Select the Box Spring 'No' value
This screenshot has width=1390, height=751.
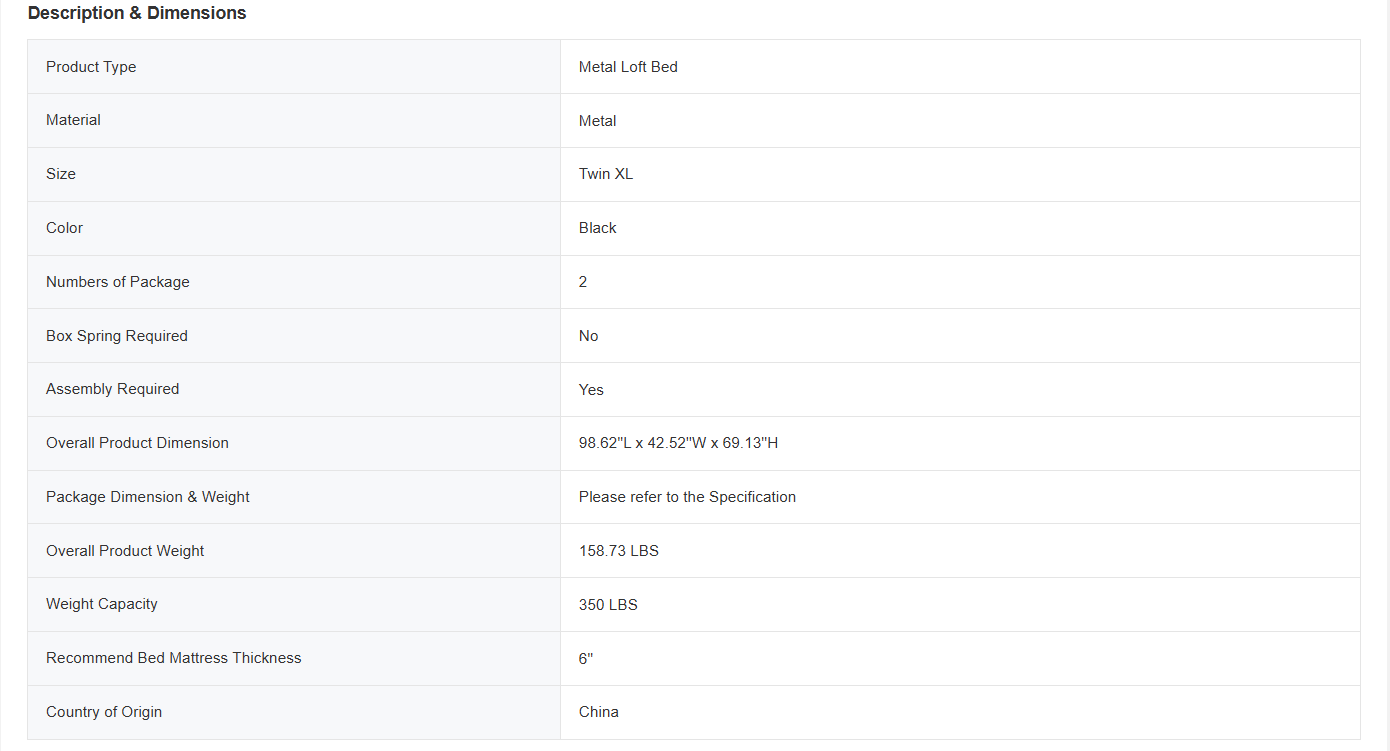tap(588, 336)
